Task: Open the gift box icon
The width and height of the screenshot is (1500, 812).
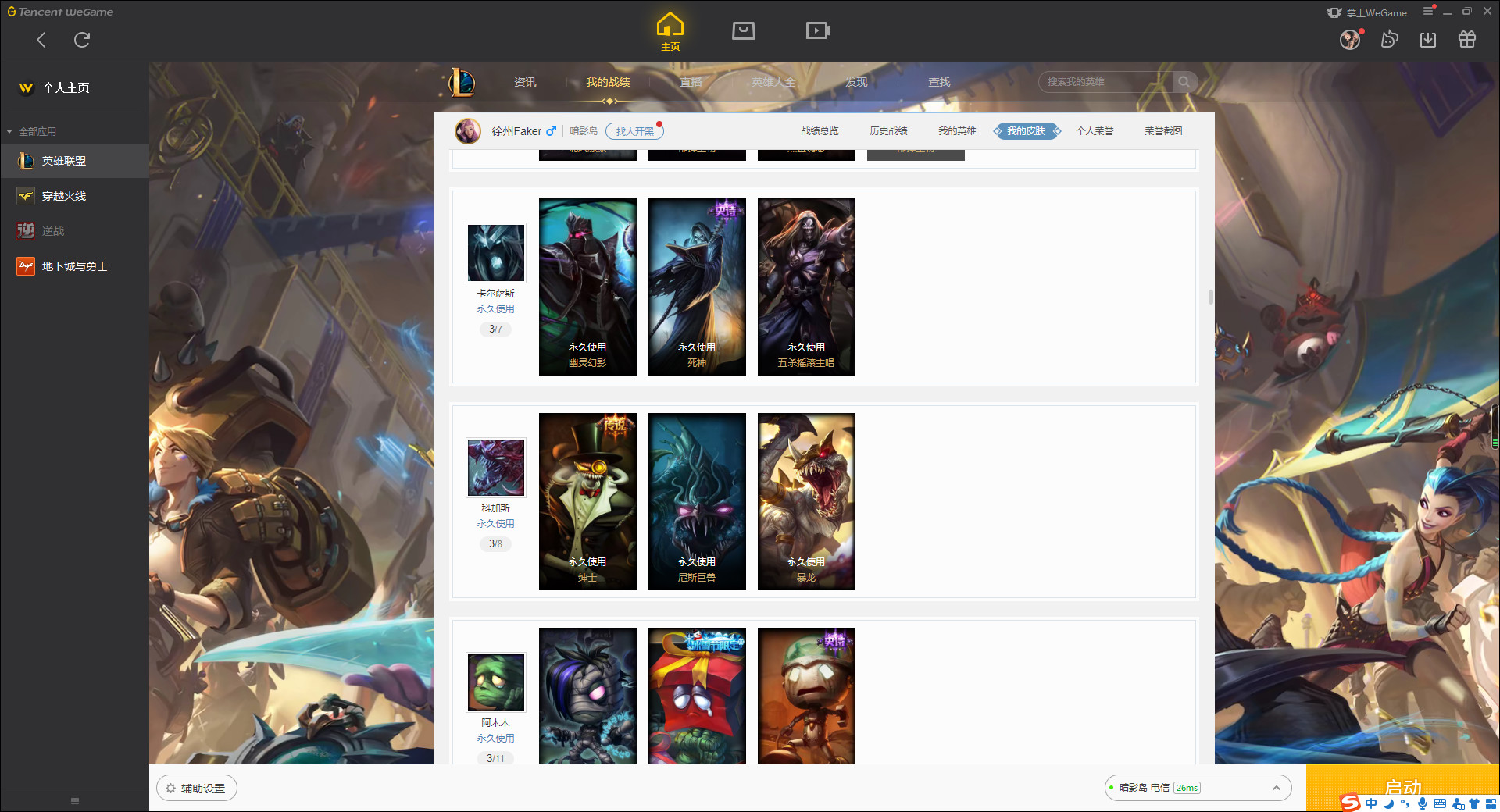Action: pos(1467,39)
